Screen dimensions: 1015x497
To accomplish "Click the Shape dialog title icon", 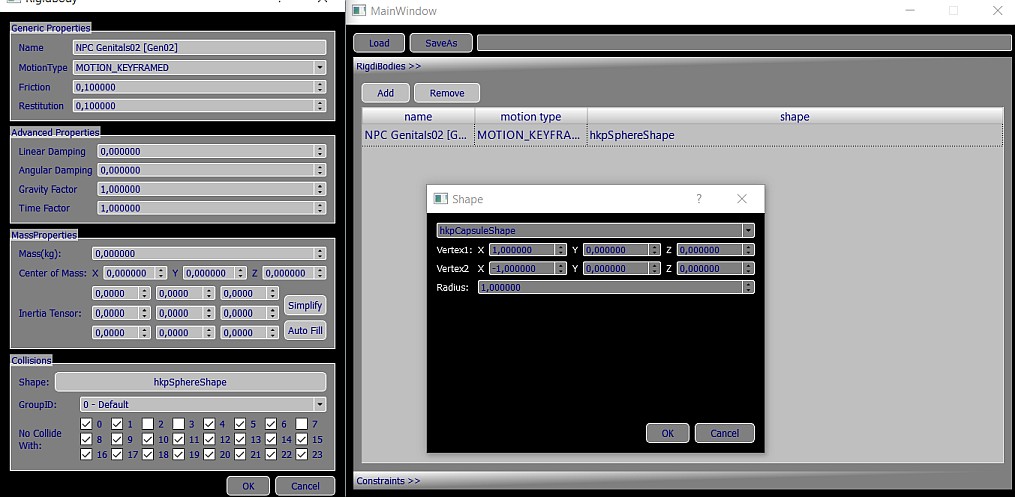I will point(441,199).
